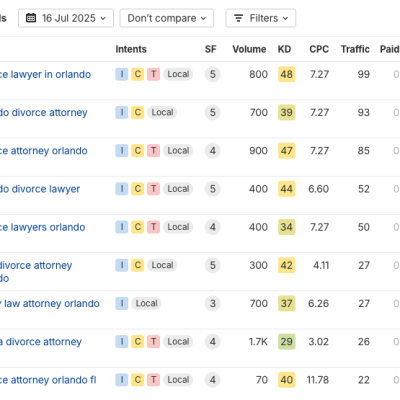This screenshot has width=400, height=400.
Task: Click Local badge in 'law attorney orlando' row
Action: [146, 304]
